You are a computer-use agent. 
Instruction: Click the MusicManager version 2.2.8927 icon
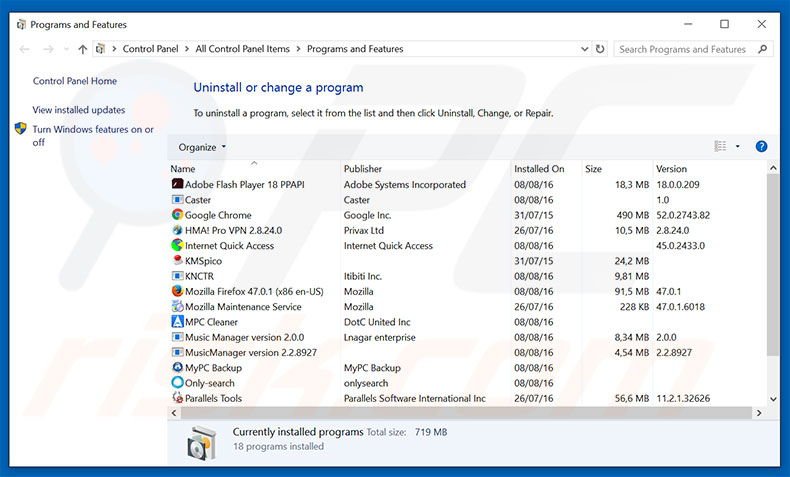click(177, 352)
